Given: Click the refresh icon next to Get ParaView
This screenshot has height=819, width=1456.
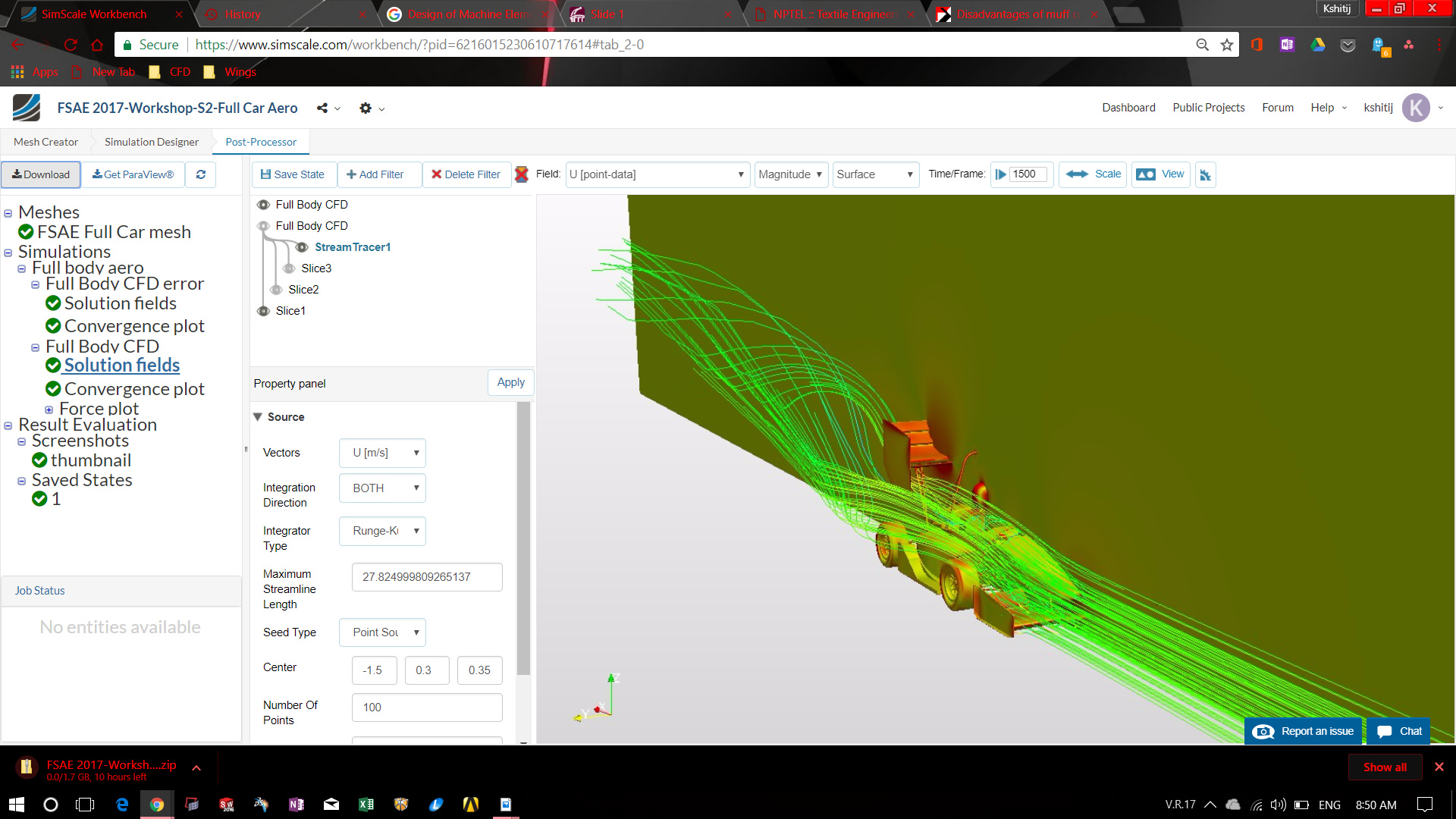Looking at the screenshot, I should pyautogui.click(x=201, y=174).
